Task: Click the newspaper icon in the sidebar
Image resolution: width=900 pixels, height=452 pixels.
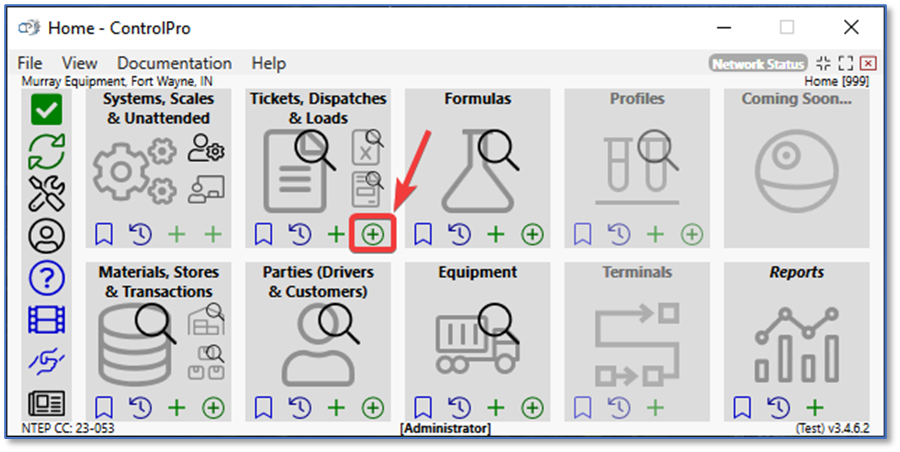Action: pyautogui.click(x=47, y=403)
